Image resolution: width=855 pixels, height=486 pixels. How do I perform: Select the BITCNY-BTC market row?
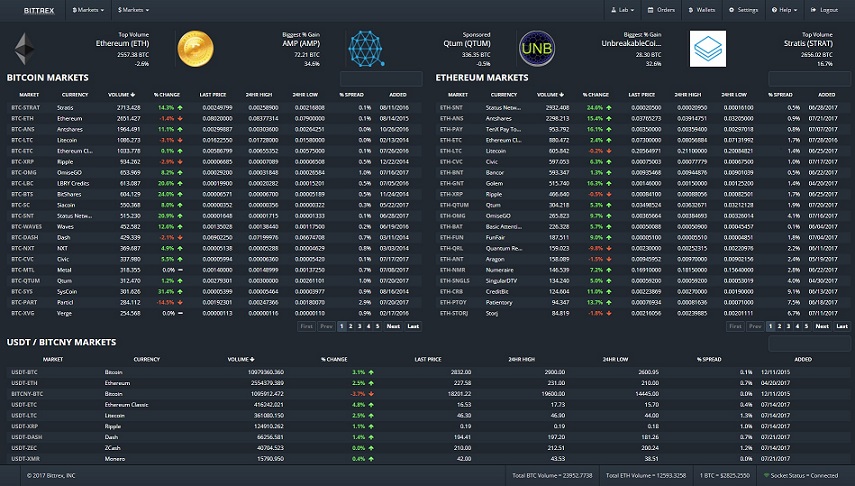tap(429, 394)
